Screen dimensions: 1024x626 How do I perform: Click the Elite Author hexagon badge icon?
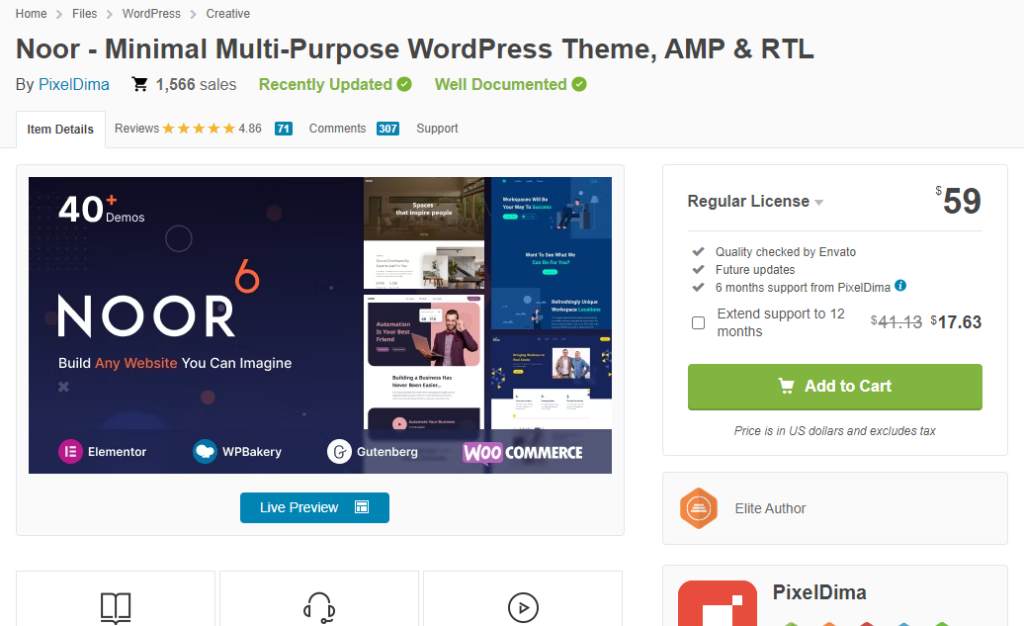[x=699, y=508]
